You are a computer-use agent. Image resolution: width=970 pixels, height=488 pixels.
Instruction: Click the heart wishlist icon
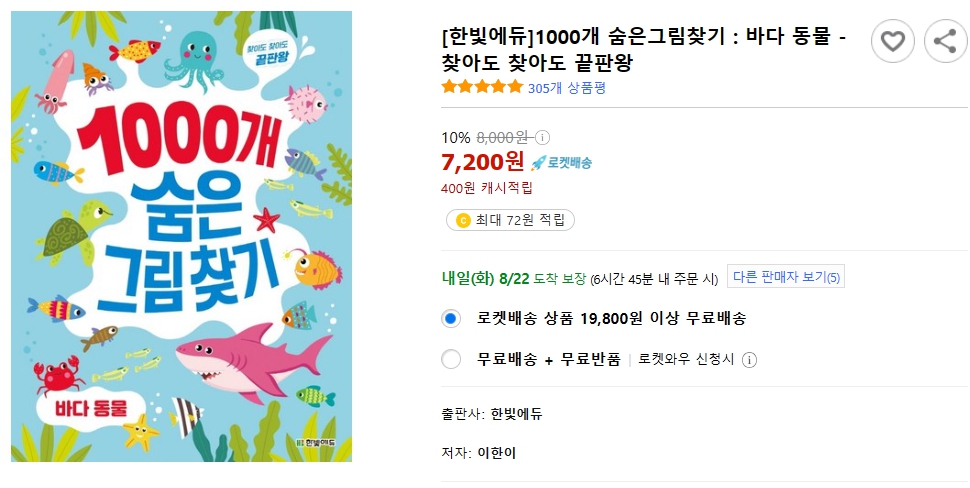coord(893,41)
